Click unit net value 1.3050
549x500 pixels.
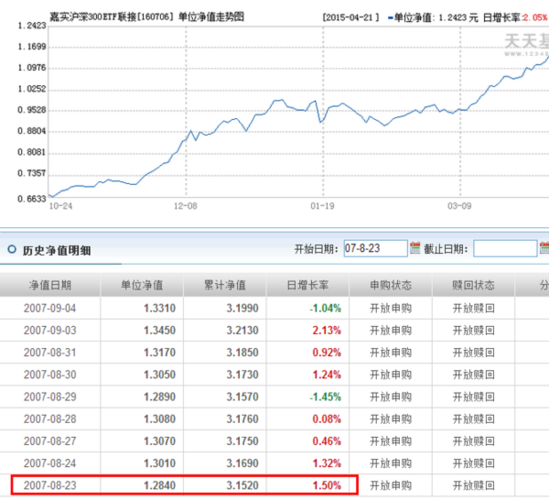coord(160,375)
